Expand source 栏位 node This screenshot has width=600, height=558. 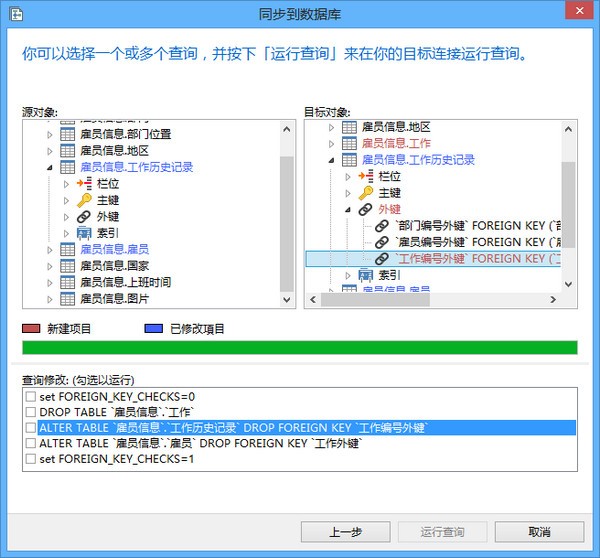point(66,184)
